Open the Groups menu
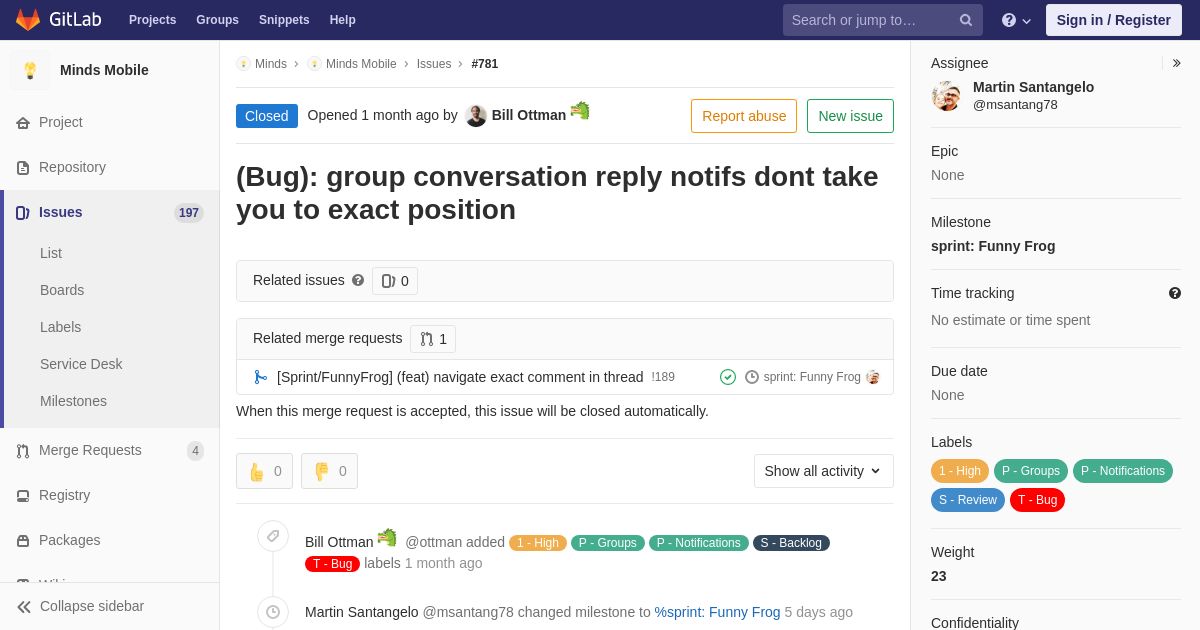Screen dimensions: 1200x630 click(217, 20)
